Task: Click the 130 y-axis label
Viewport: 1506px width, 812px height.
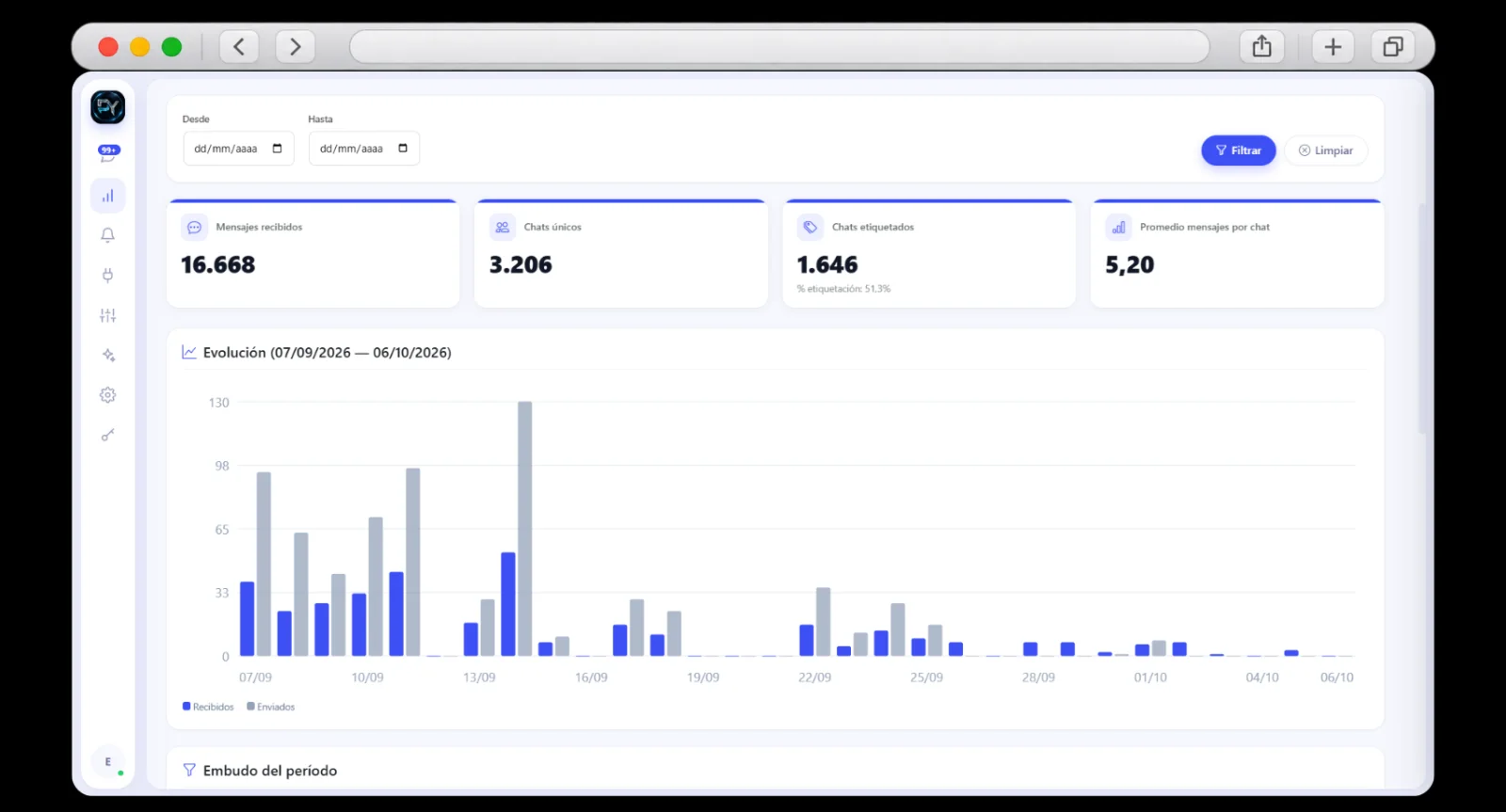Action: (219, 403)
